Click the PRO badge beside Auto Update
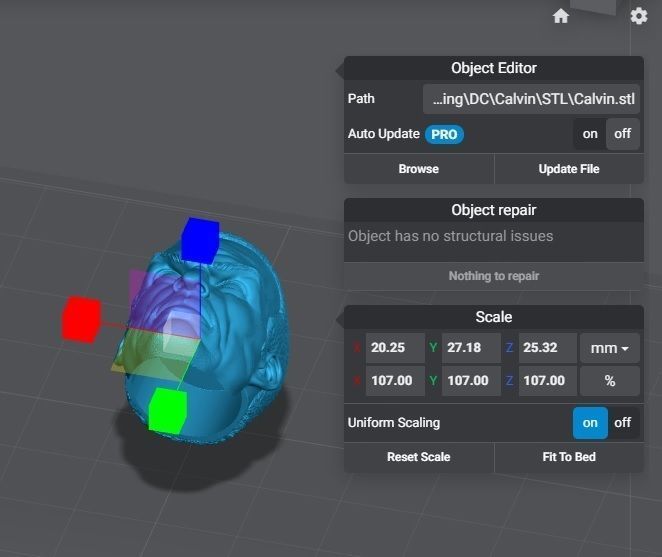This screenshot has width=662, height=557. pyautogui.click(x=444, y=134)
